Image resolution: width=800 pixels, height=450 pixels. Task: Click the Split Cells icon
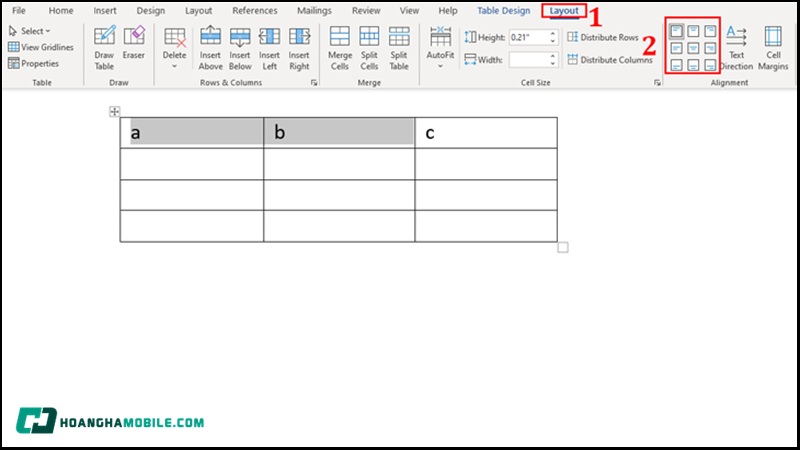pos(369,37)
